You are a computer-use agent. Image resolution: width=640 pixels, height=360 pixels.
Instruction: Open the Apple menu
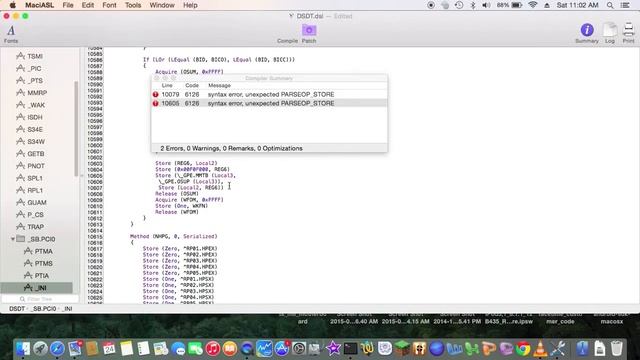(x=13, y=5)
